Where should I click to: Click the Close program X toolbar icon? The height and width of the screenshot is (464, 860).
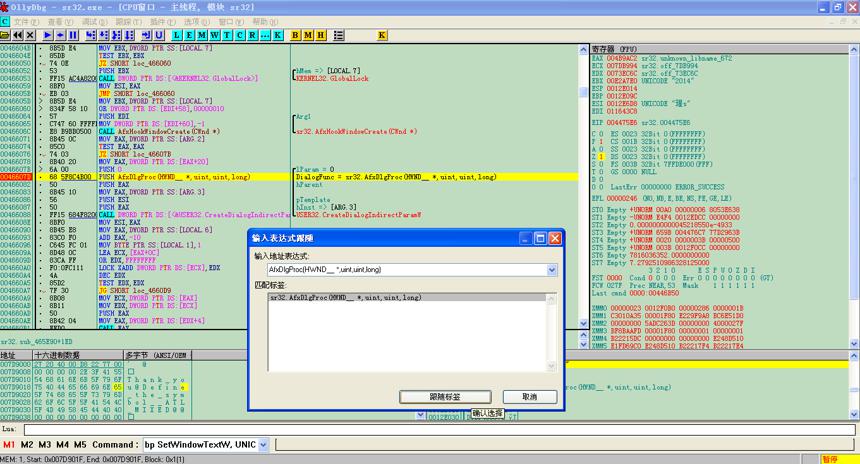point(30,35)
